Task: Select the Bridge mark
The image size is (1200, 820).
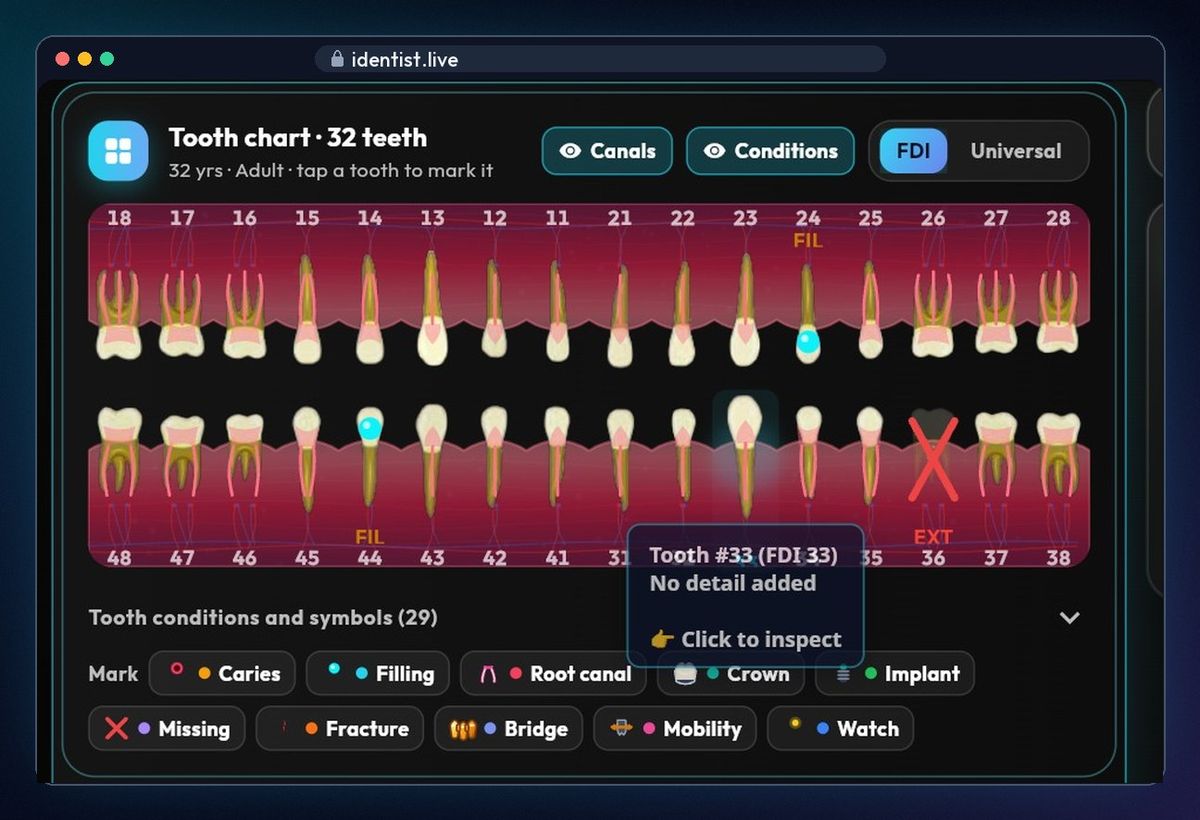Action: click(x=508, y=729)
